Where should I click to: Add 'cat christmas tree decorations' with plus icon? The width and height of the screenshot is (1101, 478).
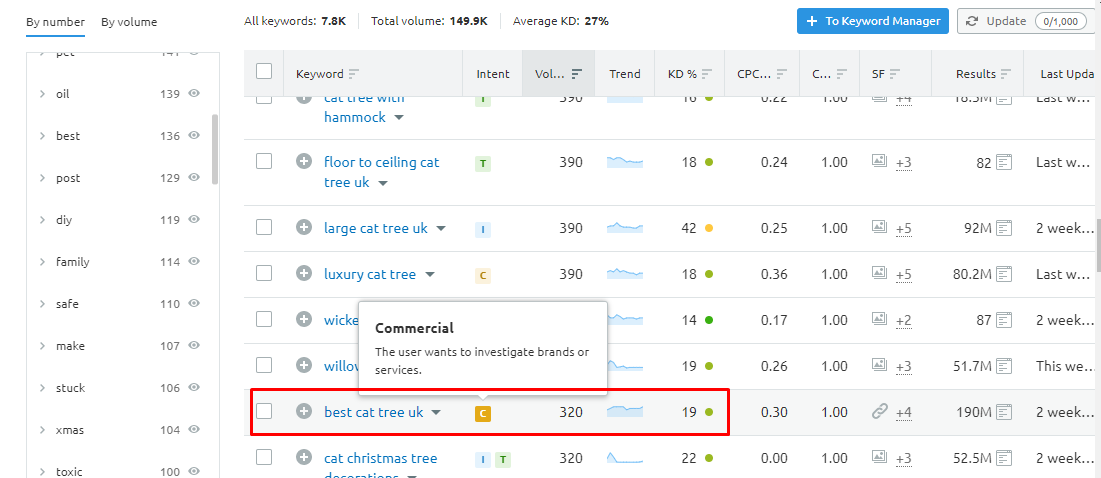pos(303,458)
